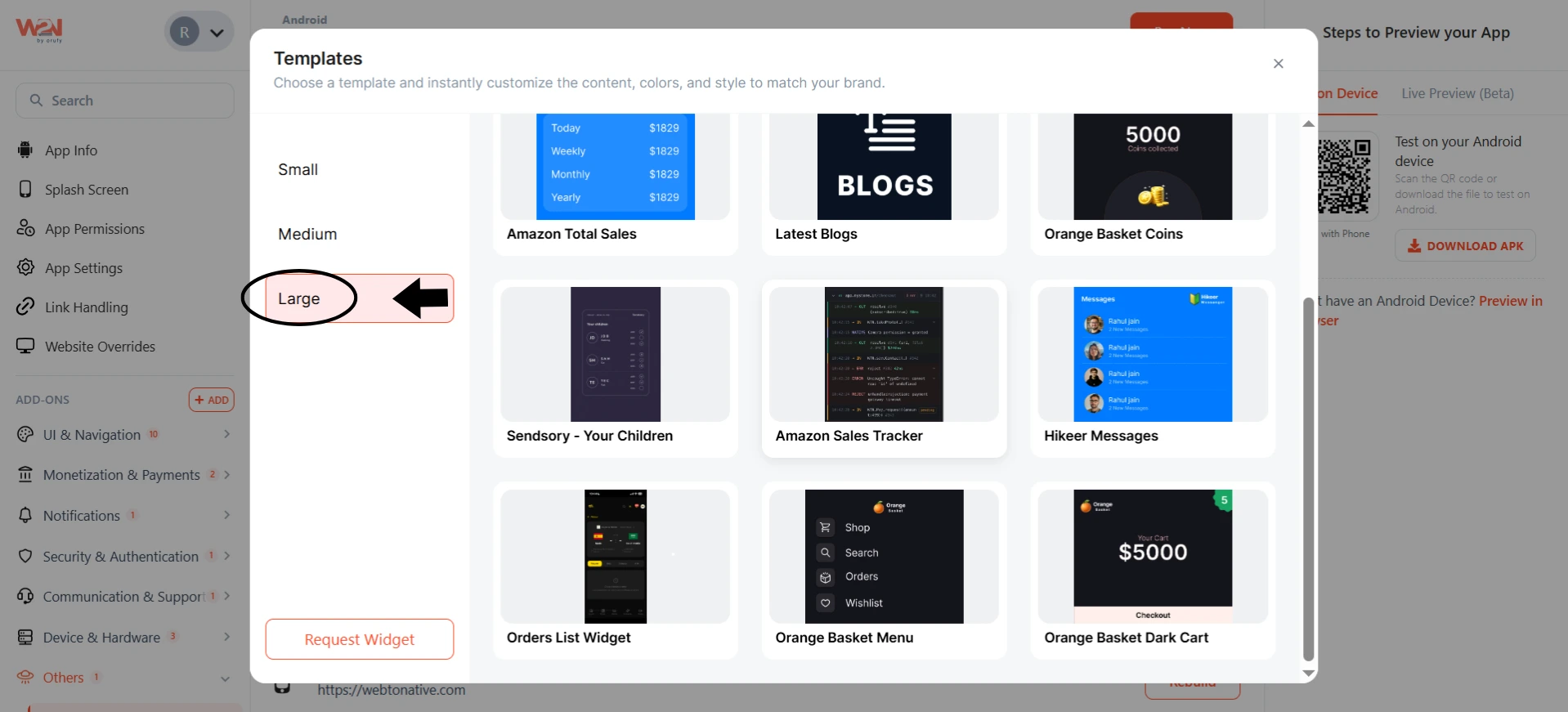1568x712 pixels.
Task: Click the scrollbar up arrow in Templates
Action: (1309, 124)
